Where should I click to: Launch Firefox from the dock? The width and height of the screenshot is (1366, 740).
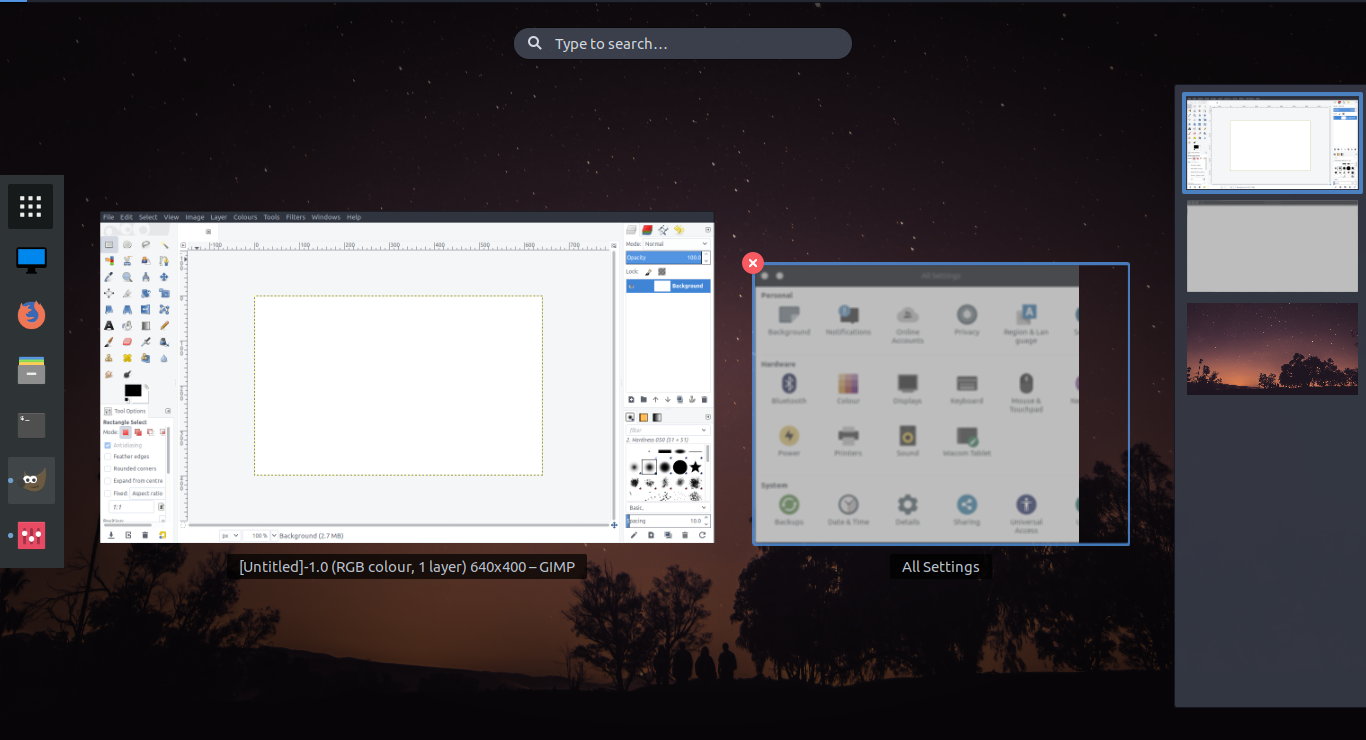tap(30, 315)
